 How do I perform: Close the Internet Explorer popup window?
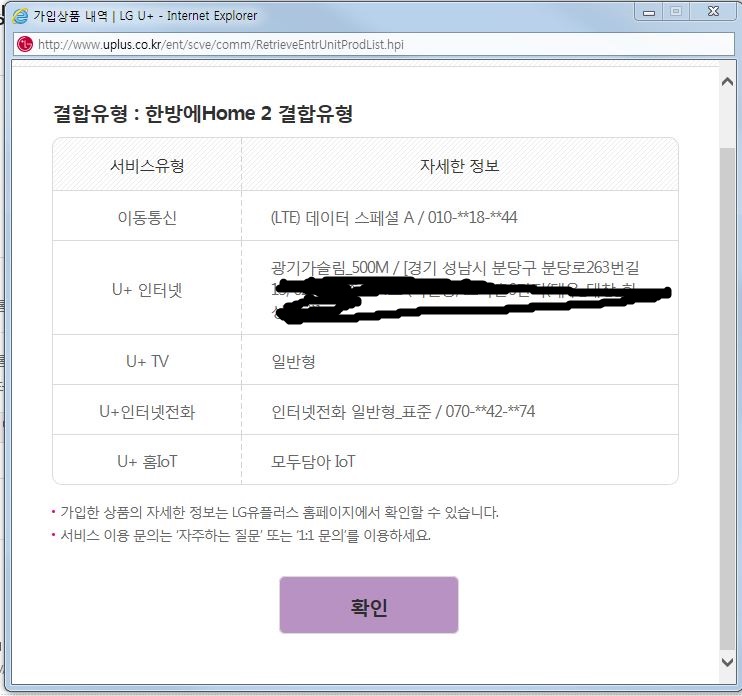[711, 12]
